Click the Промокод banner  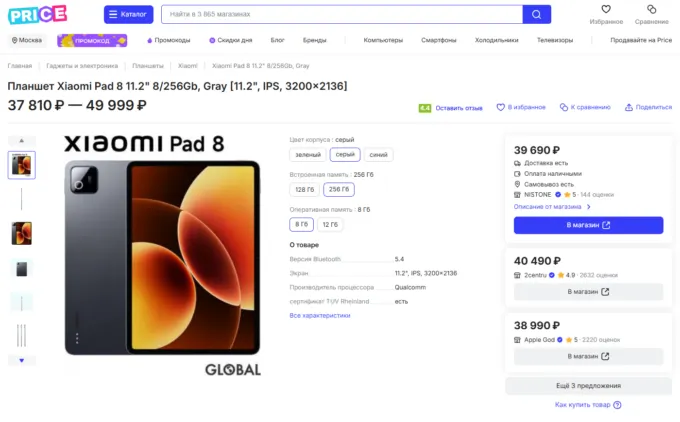click(x=92, y=40)
